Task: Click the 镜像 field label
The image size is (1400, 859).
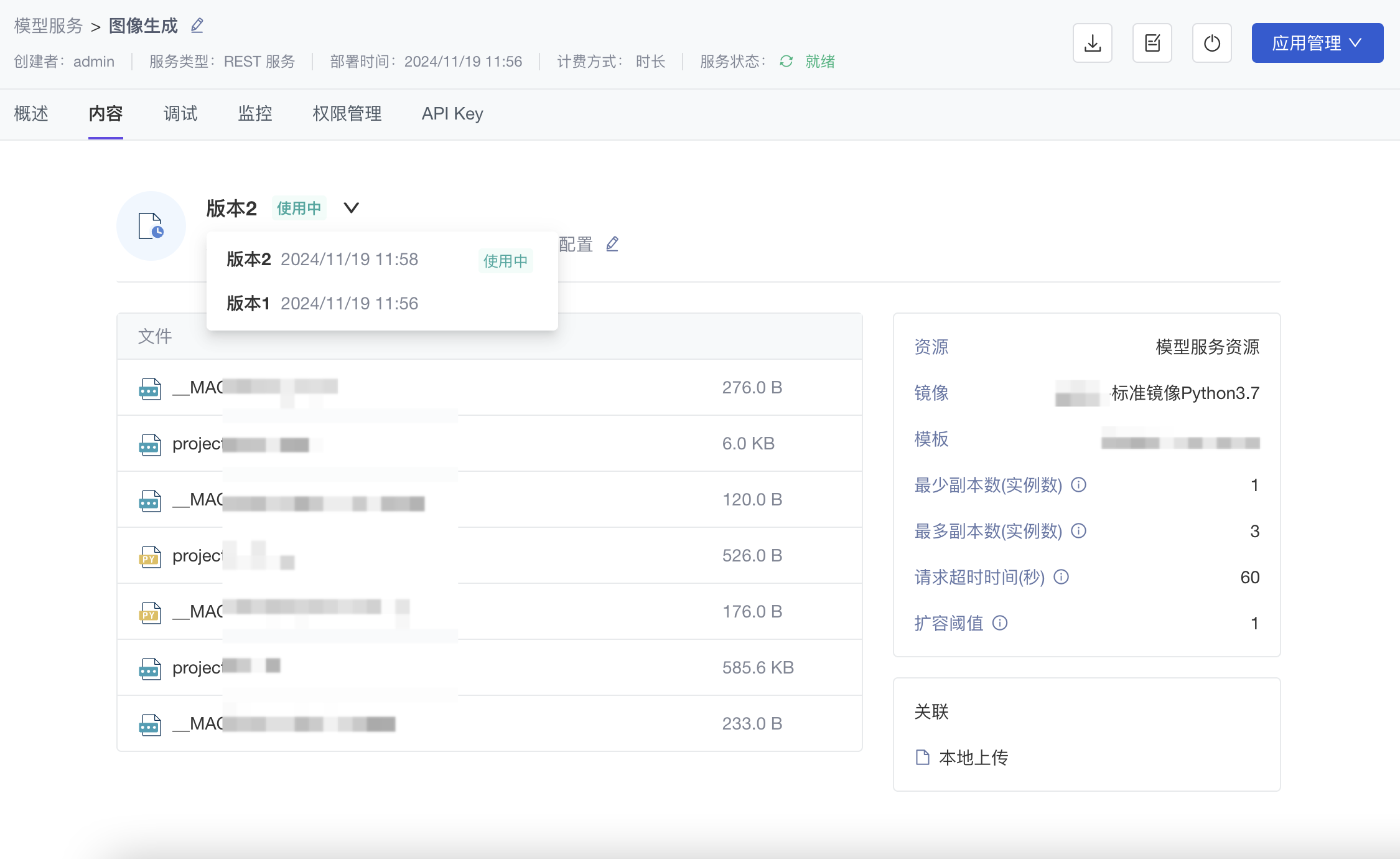Action: pos(931,393)
